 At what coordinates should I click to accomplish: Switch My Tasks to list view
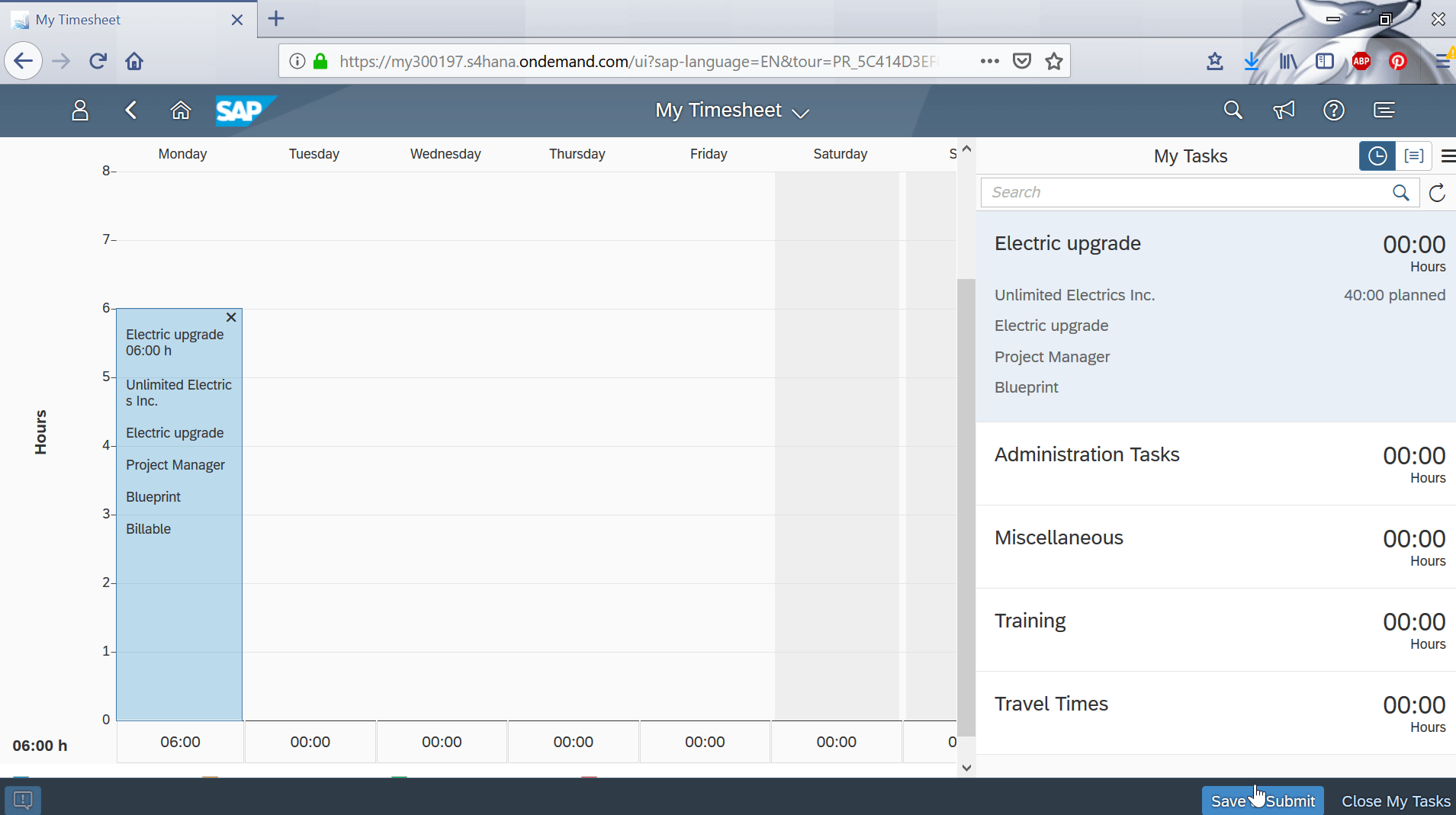[1414, 156]
